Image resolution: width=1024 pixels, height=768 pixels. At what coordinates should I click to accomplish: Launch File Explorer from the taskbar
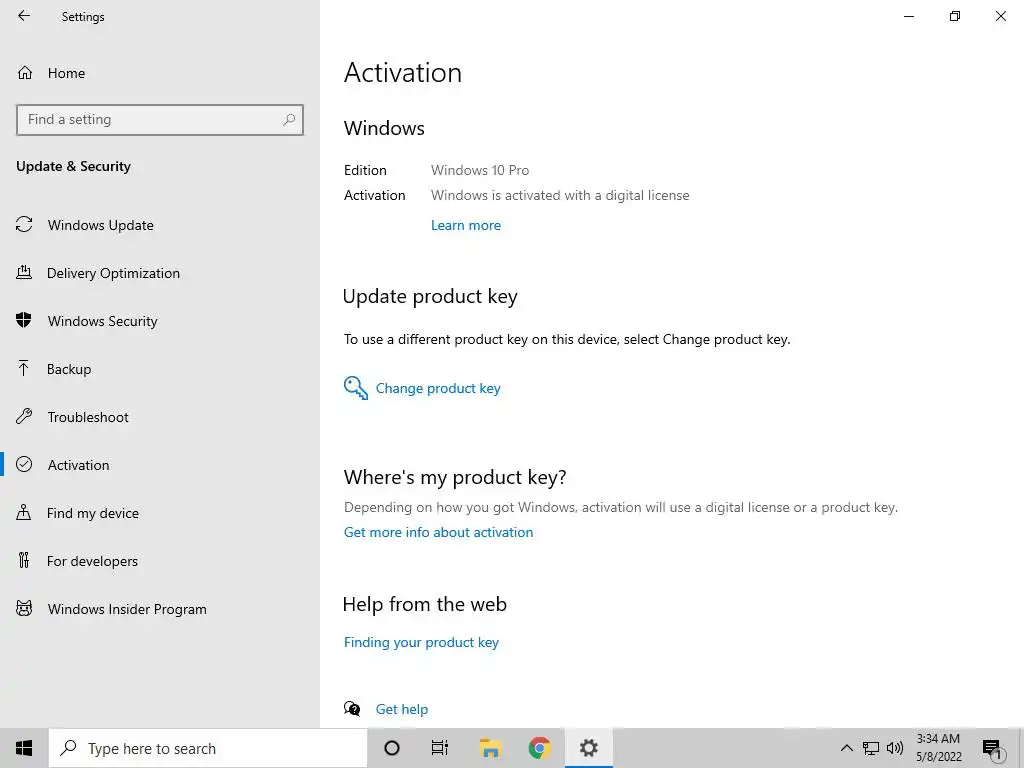click(x=490, y=748)
